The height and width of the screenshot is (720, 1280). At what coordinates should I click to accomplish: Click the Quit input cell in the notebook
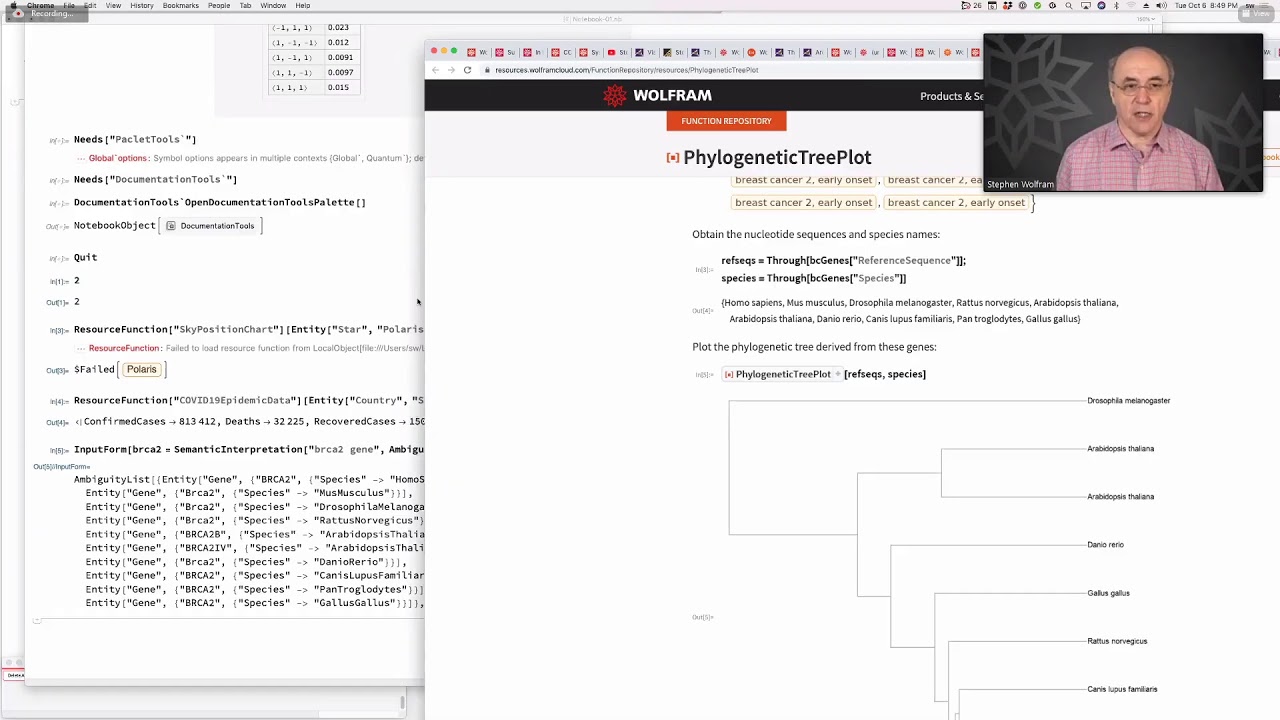(85, 258)
